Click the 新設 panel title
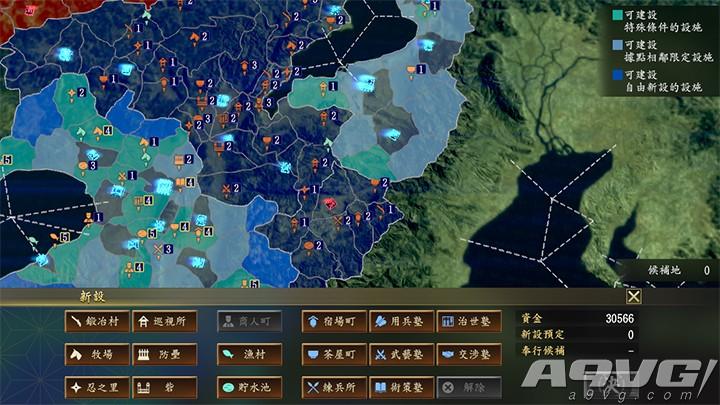720x405 pixels. (93, 297)
